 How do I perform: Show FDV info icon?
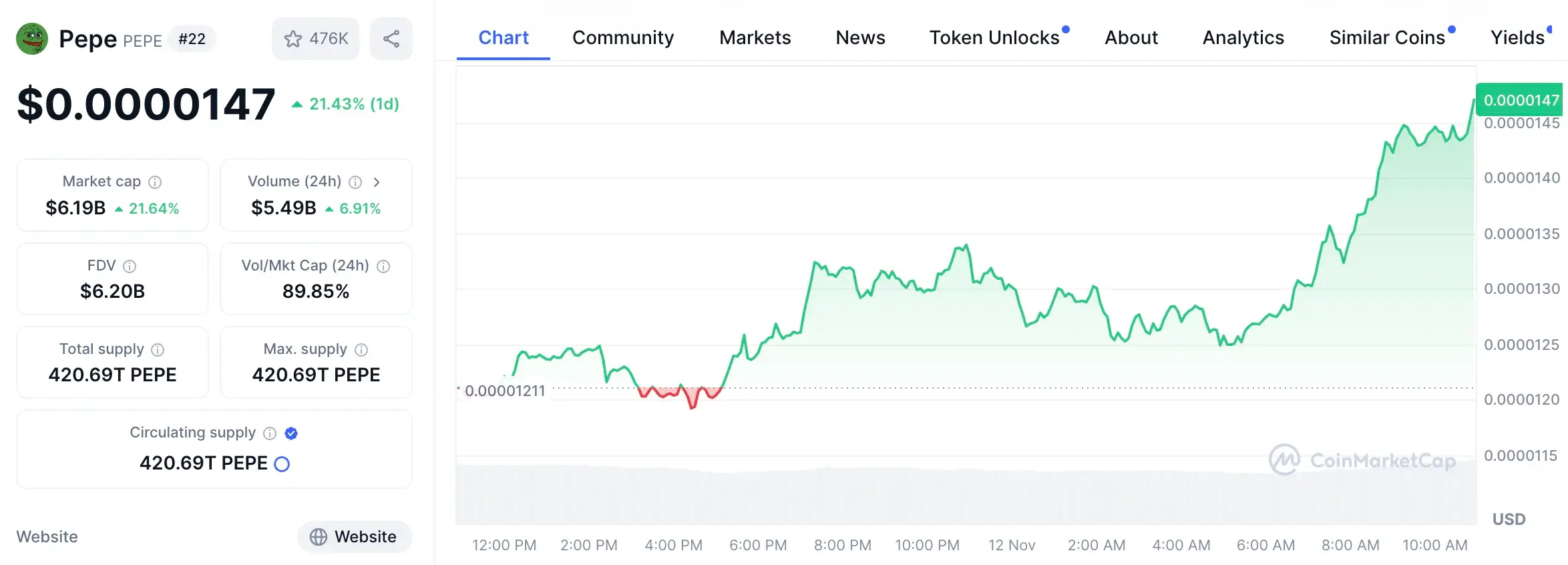(x=130, y=266)
